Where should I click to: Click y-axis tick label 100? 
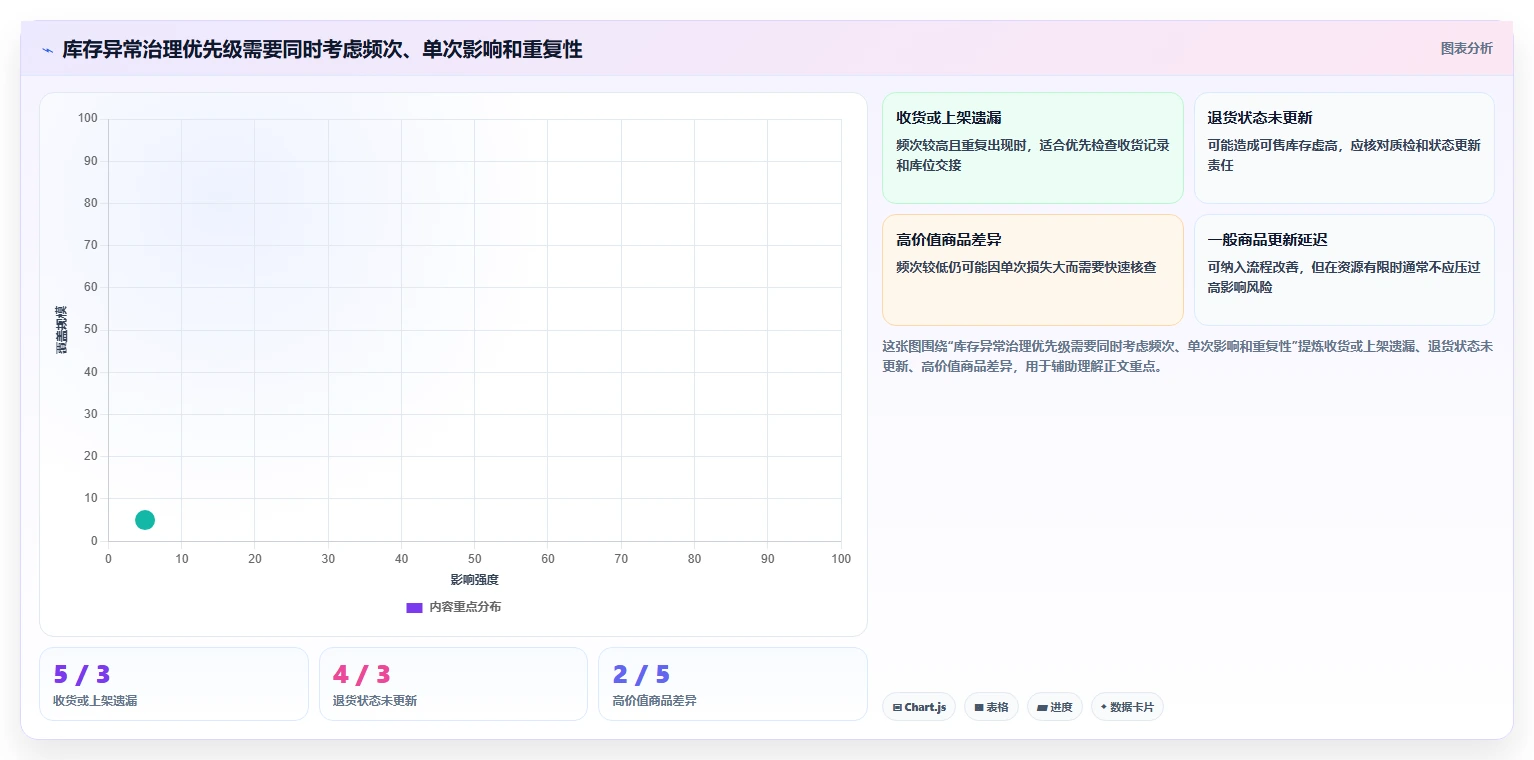pyautogui.click(x=88, y=118)
